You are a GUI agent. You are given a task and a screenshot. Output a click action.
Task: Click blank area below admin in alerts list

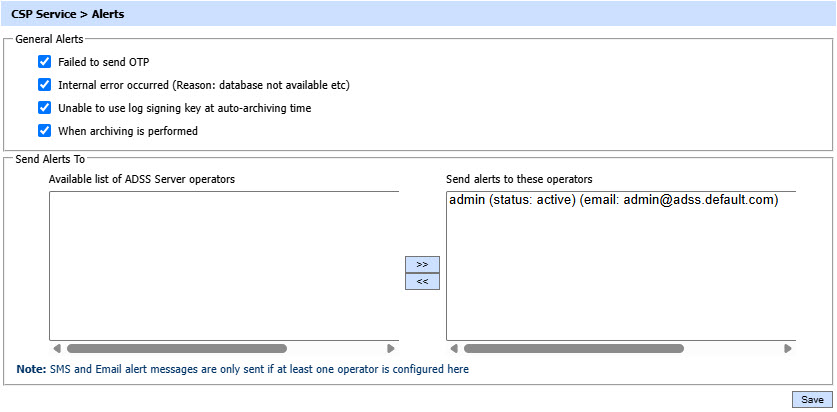coord(620,280)
